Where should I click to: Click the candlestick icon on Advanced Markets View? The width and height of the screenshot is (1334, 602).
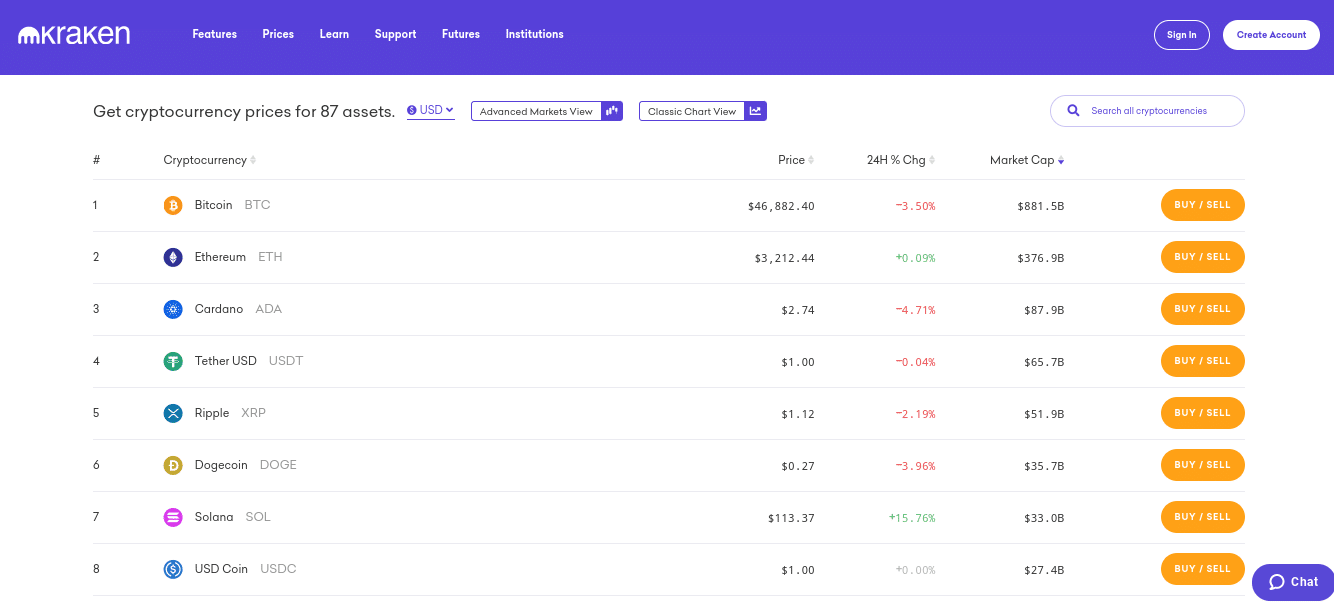pyautogui.click(x=612, y=111)
